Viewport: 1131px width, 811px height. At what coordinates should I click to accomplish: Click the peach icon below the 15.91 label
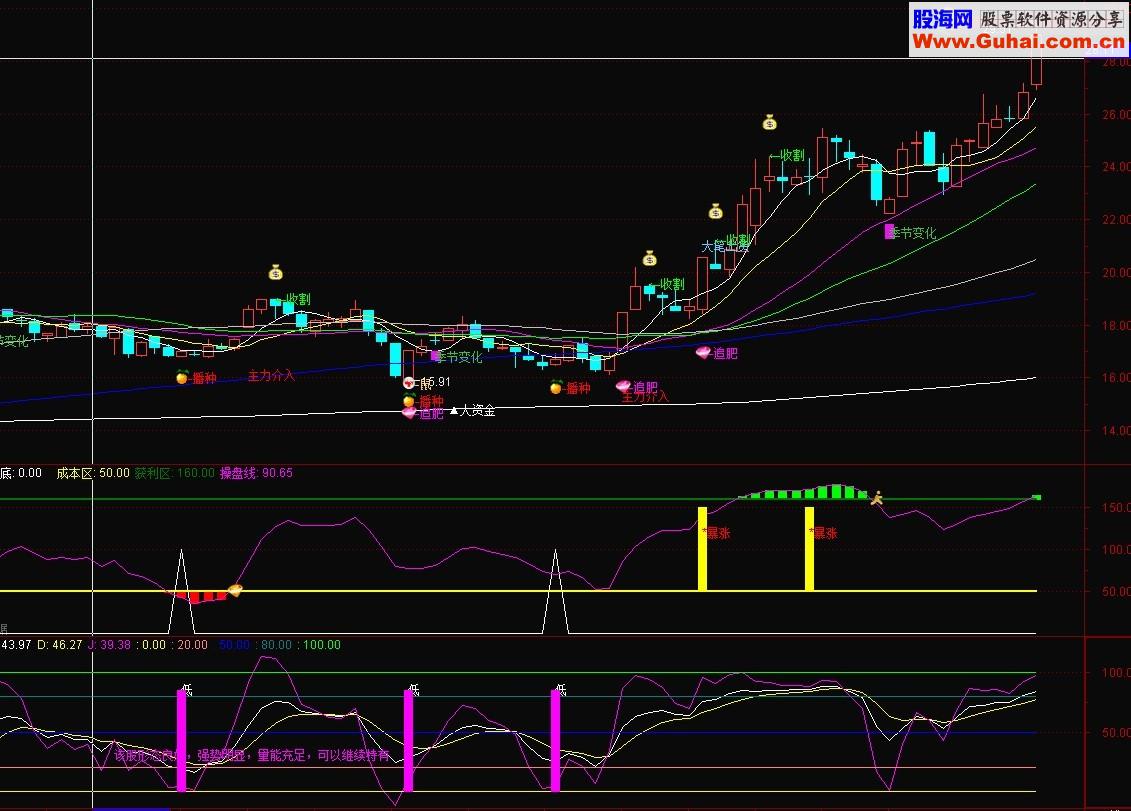[409, 400]
